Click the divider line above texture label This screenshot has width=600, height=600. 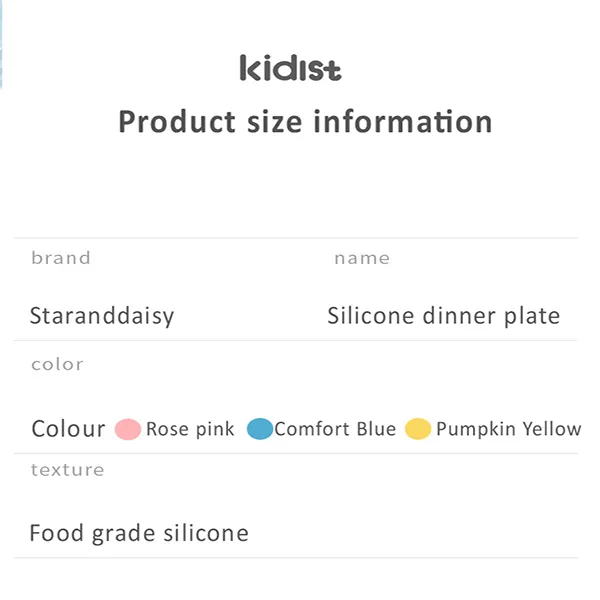[296, 453]
